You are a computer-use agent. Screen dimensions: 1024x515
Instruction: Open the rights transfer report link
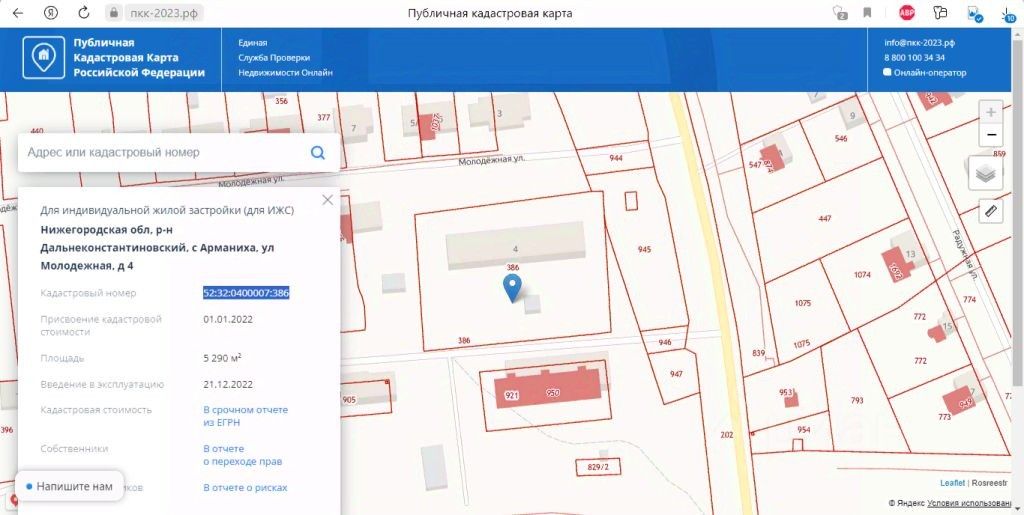(243, 455)
